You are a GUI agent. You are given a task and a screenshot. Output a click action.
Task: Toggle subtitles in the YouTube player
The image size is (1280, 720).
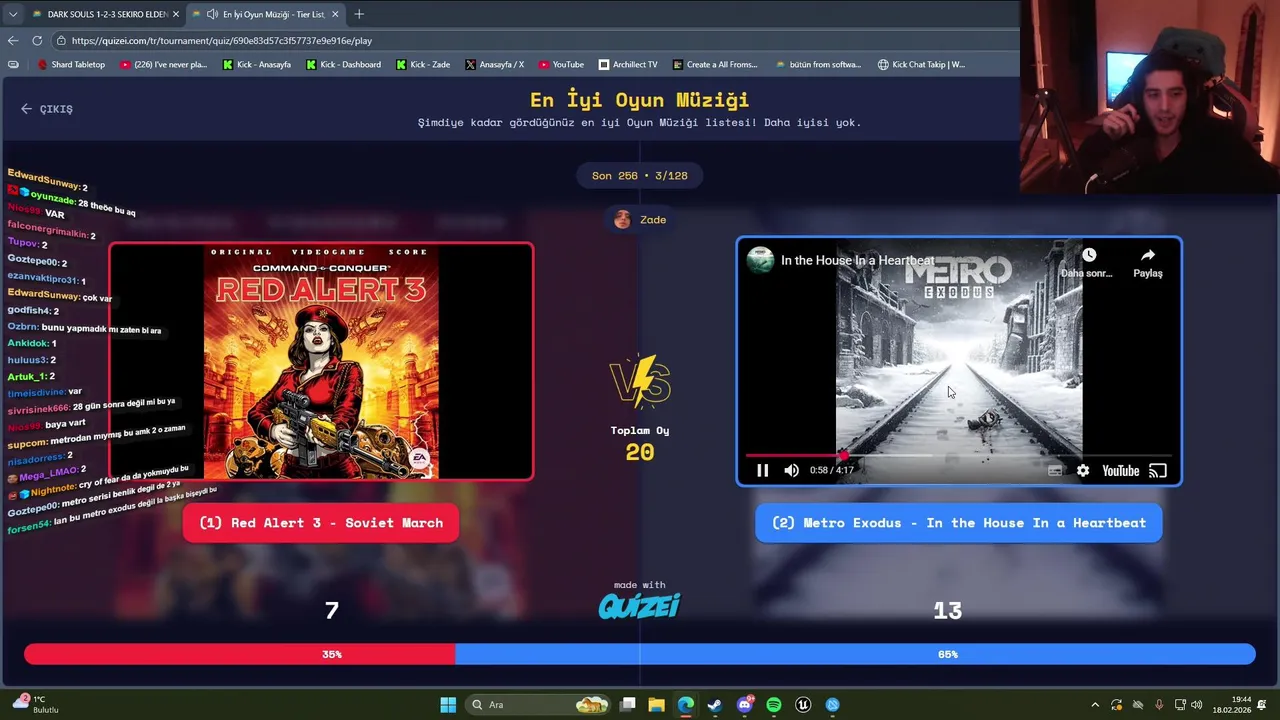pos(1055,470)
